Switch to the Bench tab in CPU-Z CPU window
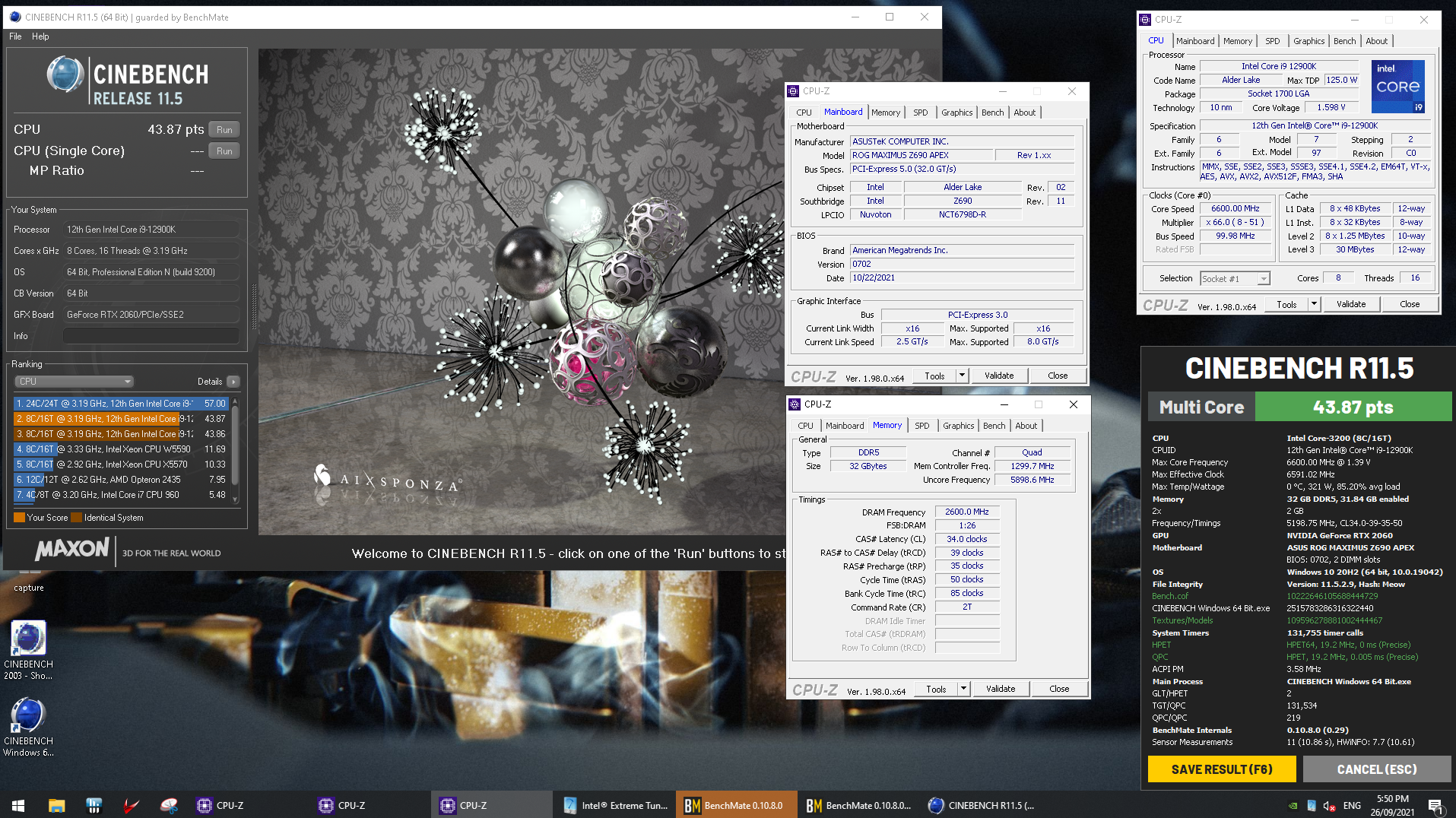The width and height of the screenshot is (1456, 818). click(1344, 41)
